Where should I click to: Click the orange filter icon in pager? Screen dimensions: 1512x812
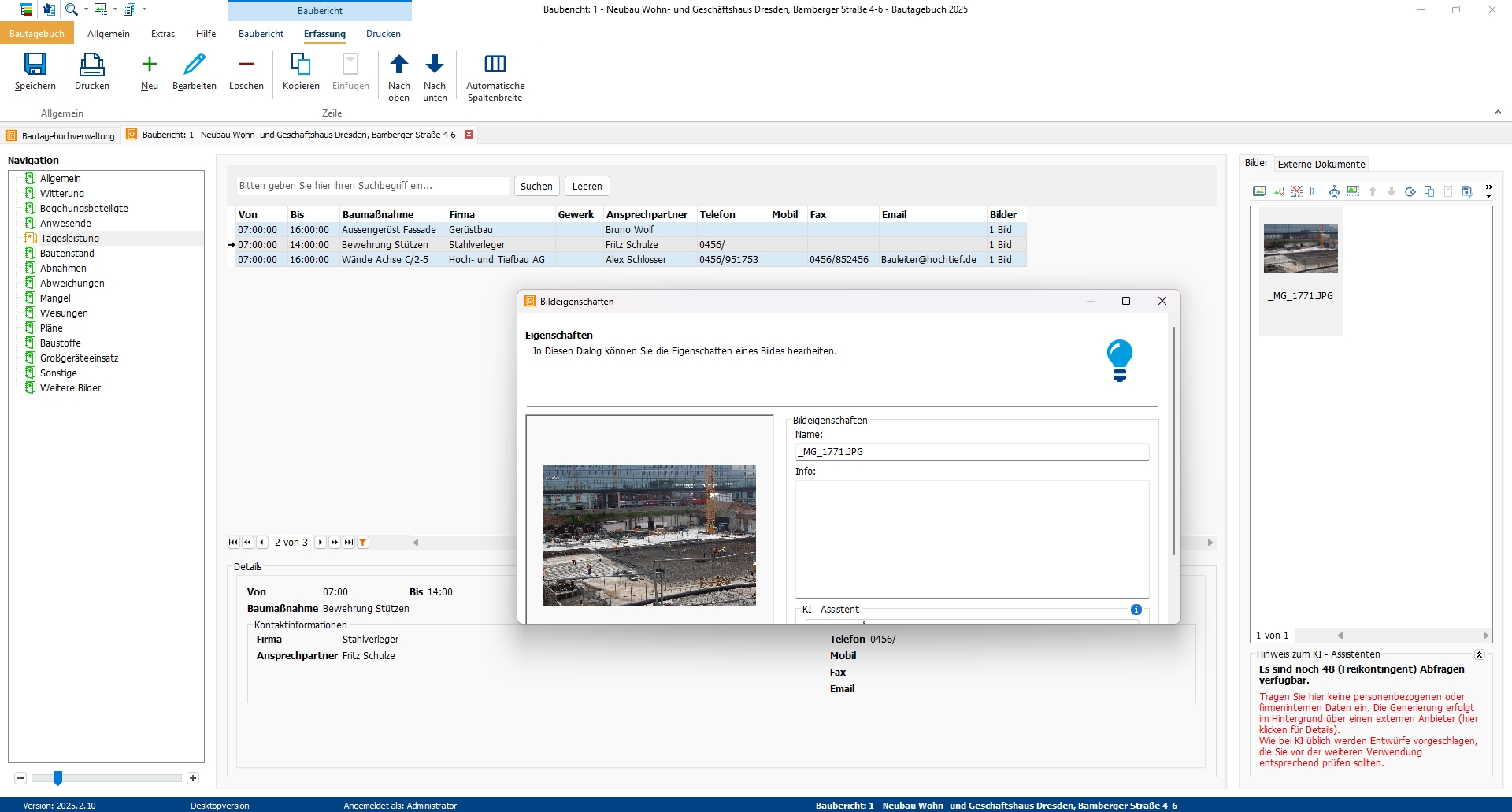click(x=363, y=543)
